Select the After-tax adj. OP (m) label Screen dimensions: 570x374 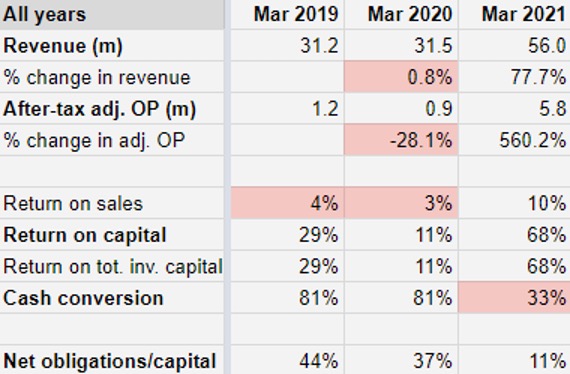pos(100,109)
